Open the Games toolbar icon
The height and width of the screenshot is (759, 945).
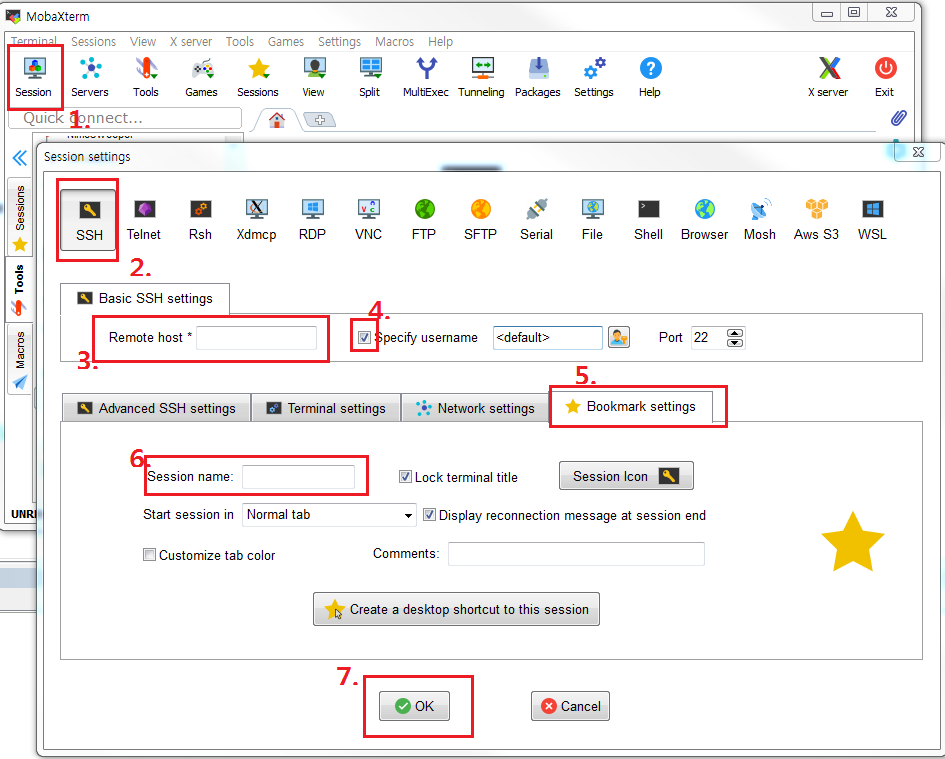pyautogui.click(x=201, y=77)
